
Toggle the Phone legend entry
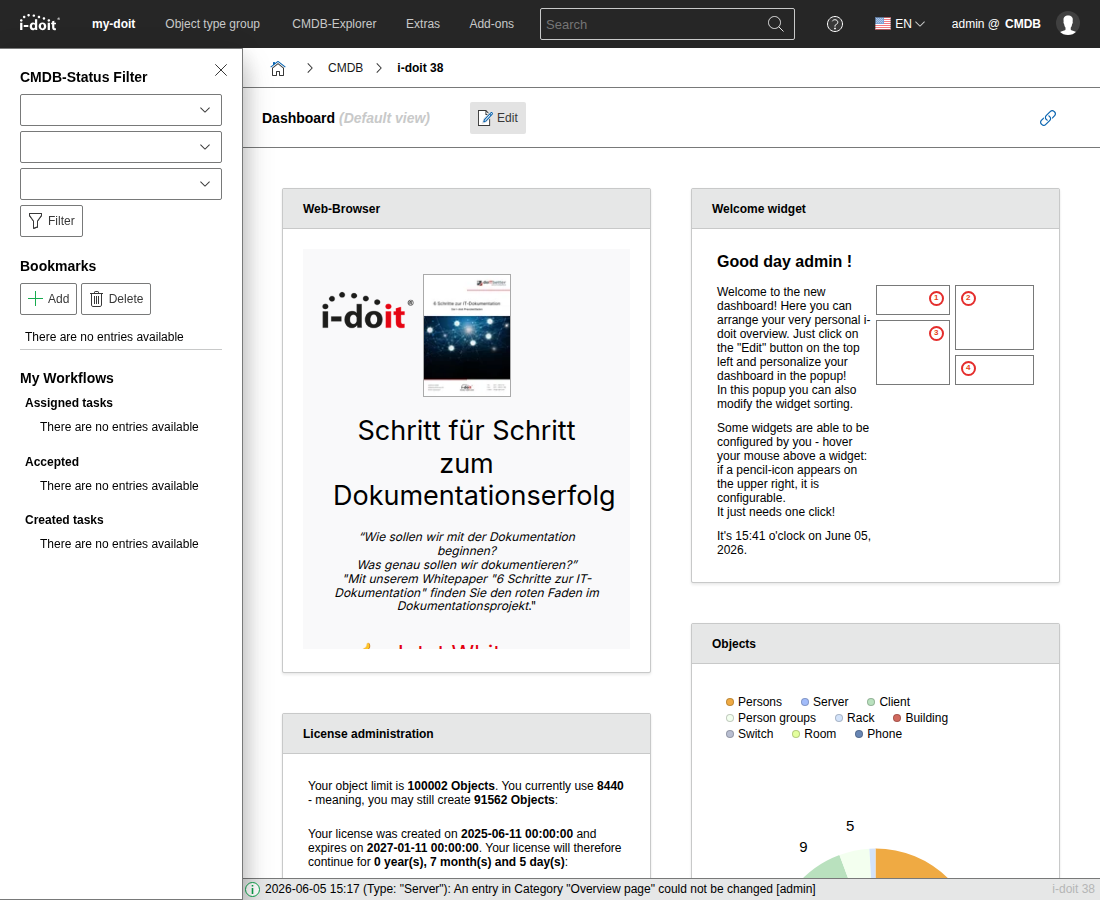click(x=878, y=734)
